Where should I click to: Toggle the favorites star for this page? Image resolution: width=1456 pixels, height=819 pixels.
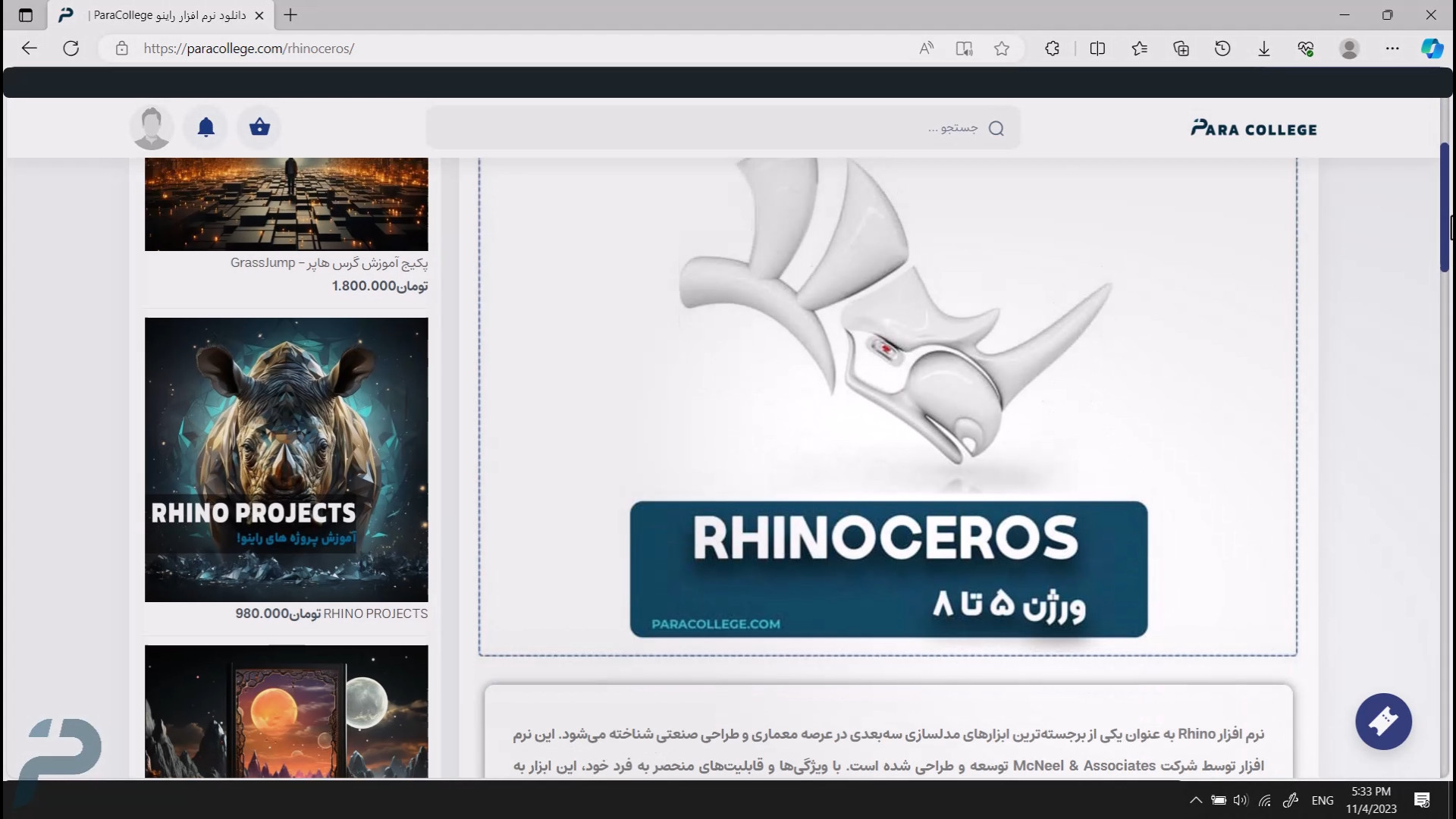pyautogui.click(x=1002, y=48)
